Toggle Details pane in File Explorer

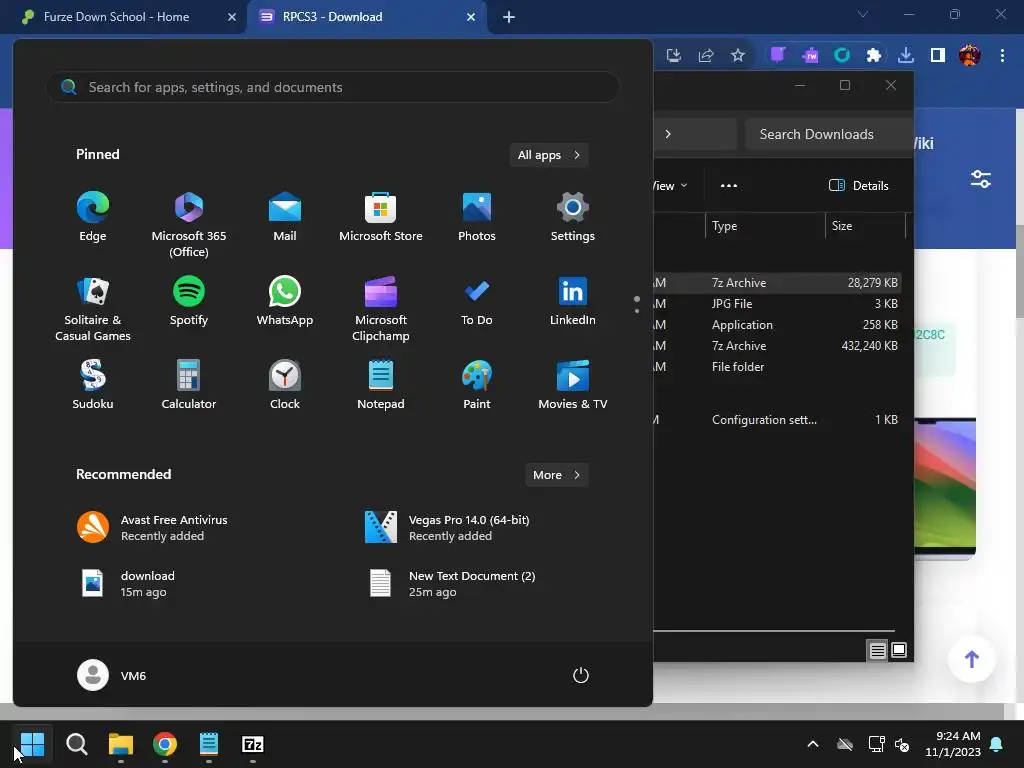click(859, 185)
